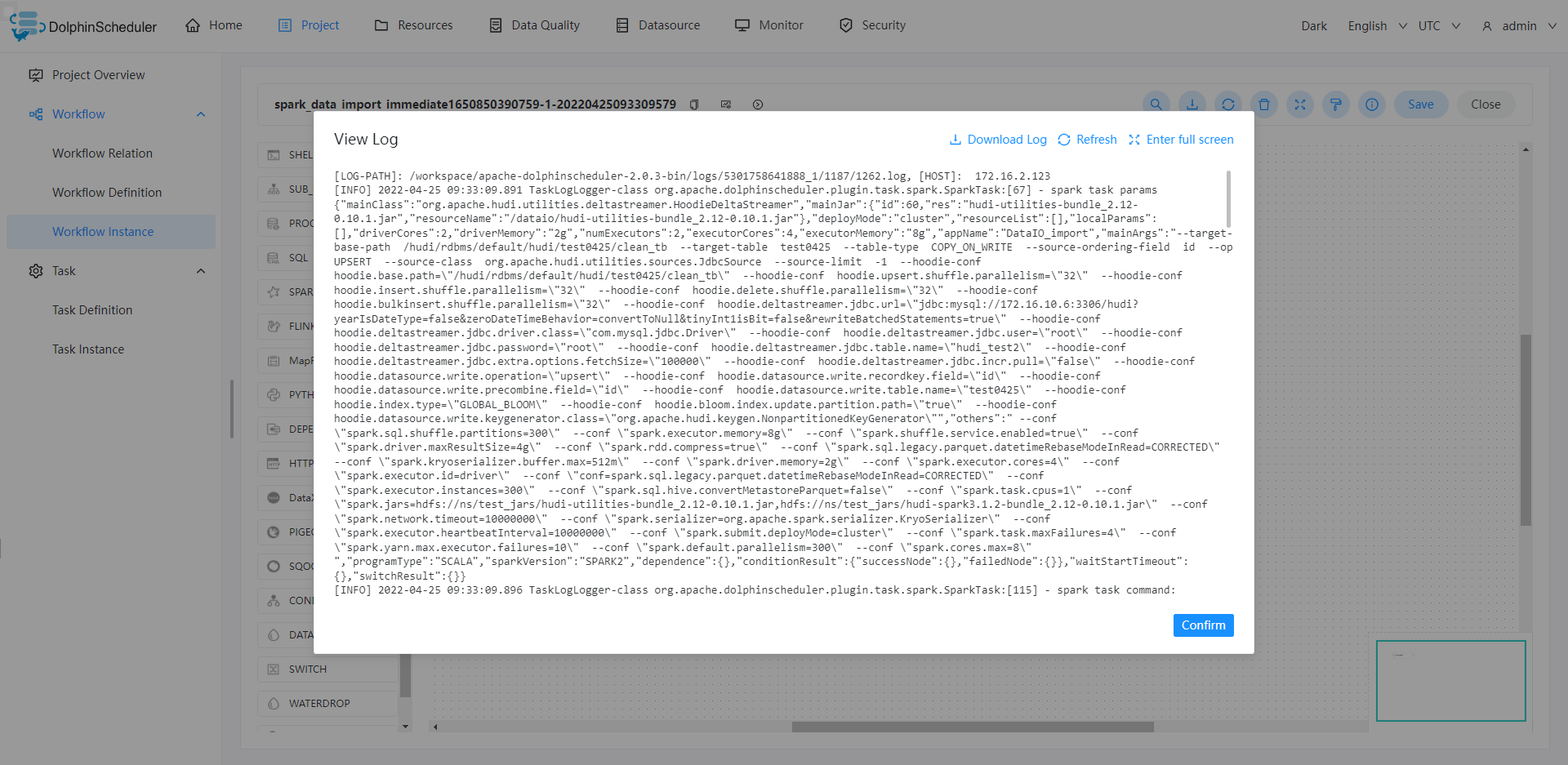Go to the Home menu

[214, 25]
